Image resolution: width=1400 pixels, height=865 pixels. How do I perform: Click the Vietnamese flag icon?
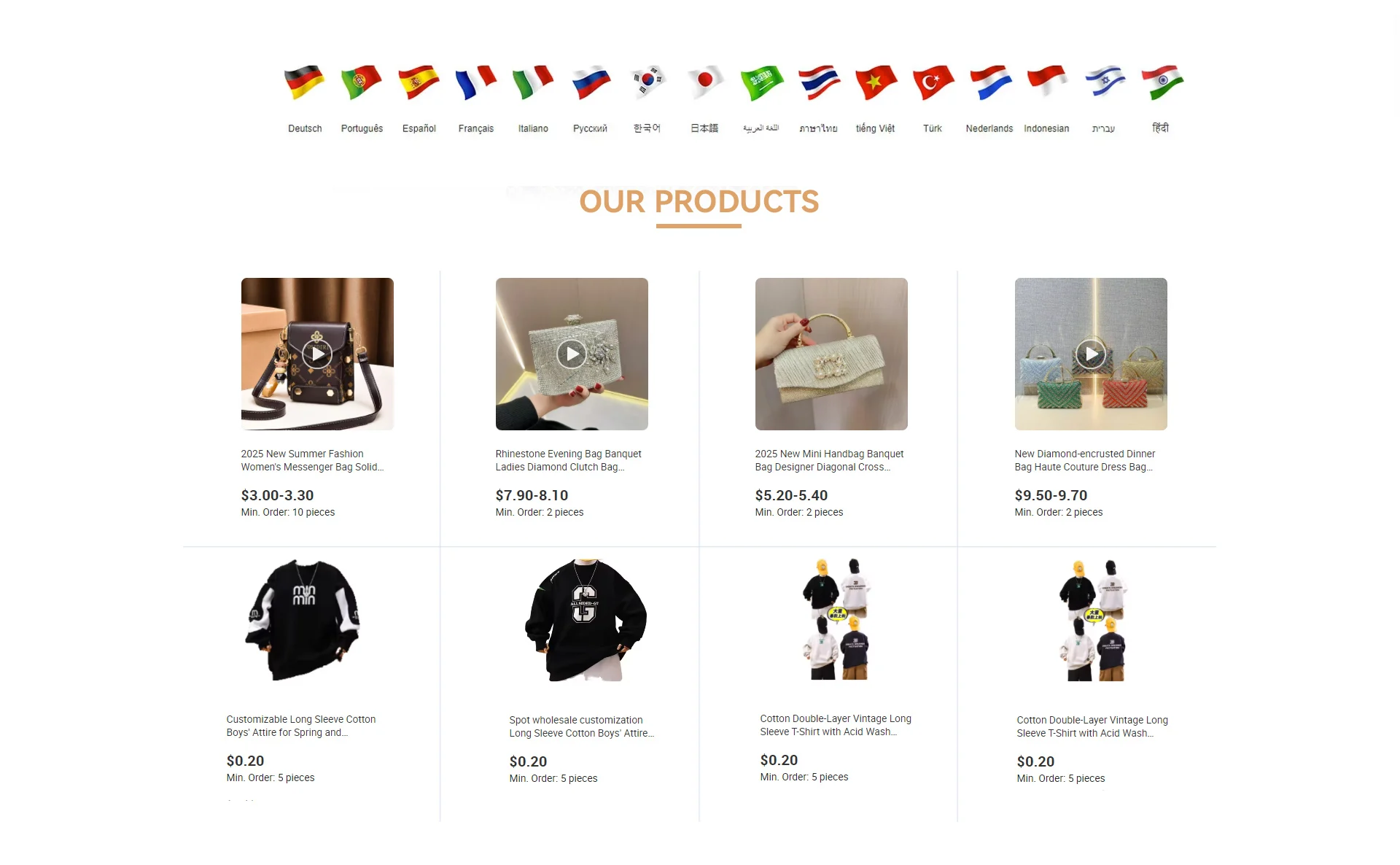tap(876, 82)
